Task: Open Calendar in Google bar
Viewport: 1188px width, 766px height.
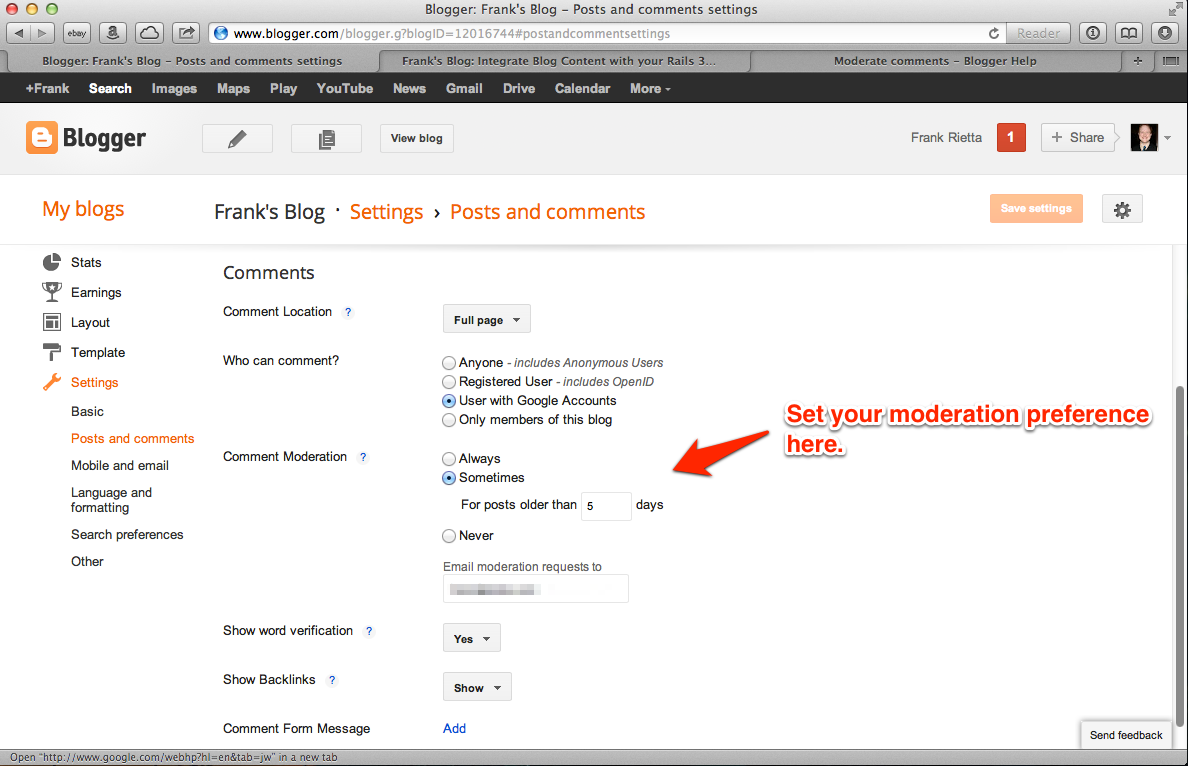Action: coord(582,89)
